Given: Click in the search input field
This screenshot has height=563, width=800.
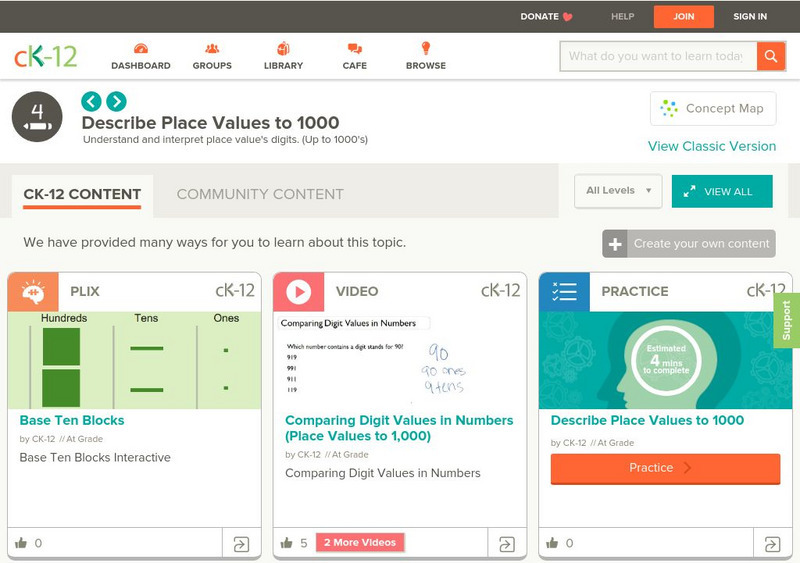Looking at the screenshot, I should coord(659,56).
